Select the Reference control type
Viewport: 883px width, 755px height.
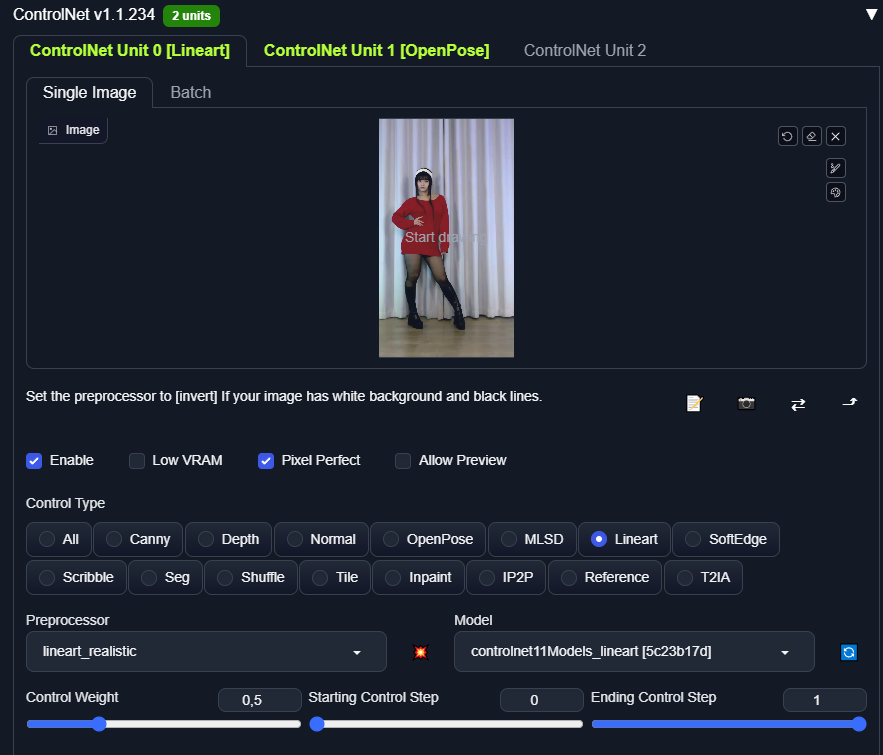605,577
